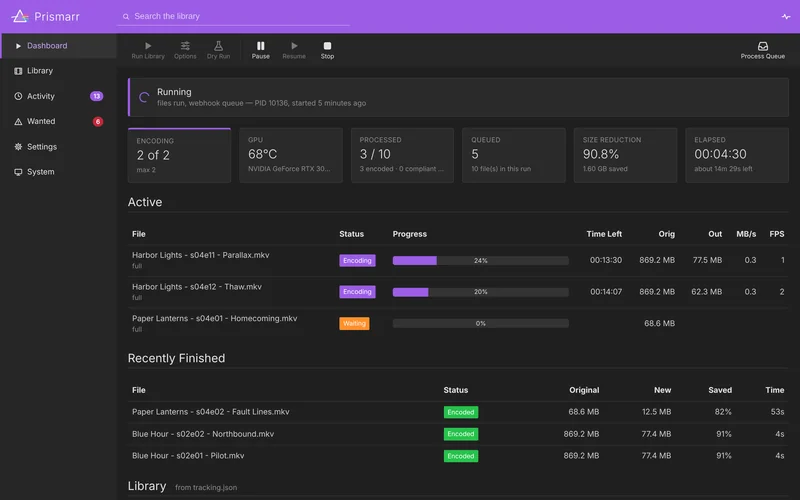Screen dimensions: 800x500
Task: Click the Library film icon in sidebar
Action: [18, 71]
